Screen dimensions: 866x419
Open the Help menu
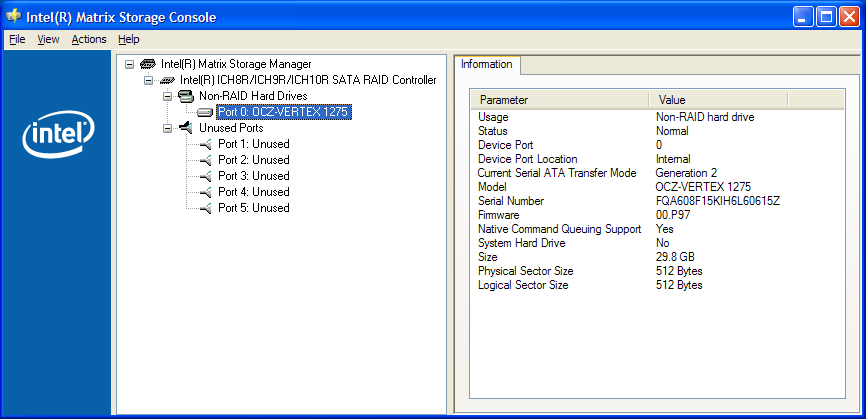(129, 39)
